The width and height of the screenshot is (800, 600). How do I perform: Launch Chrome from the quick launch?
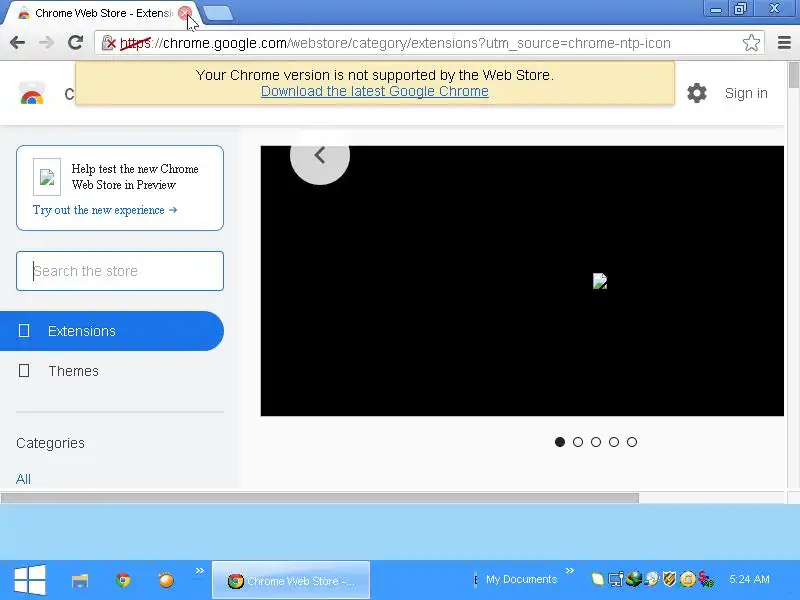[123, 581]
